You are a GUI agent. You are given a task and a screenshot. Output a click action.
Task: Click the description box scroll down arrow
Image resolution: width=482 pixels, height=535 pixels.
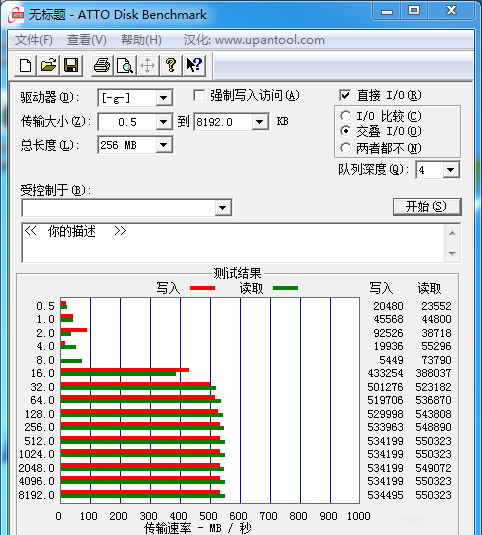click(452, 254)
